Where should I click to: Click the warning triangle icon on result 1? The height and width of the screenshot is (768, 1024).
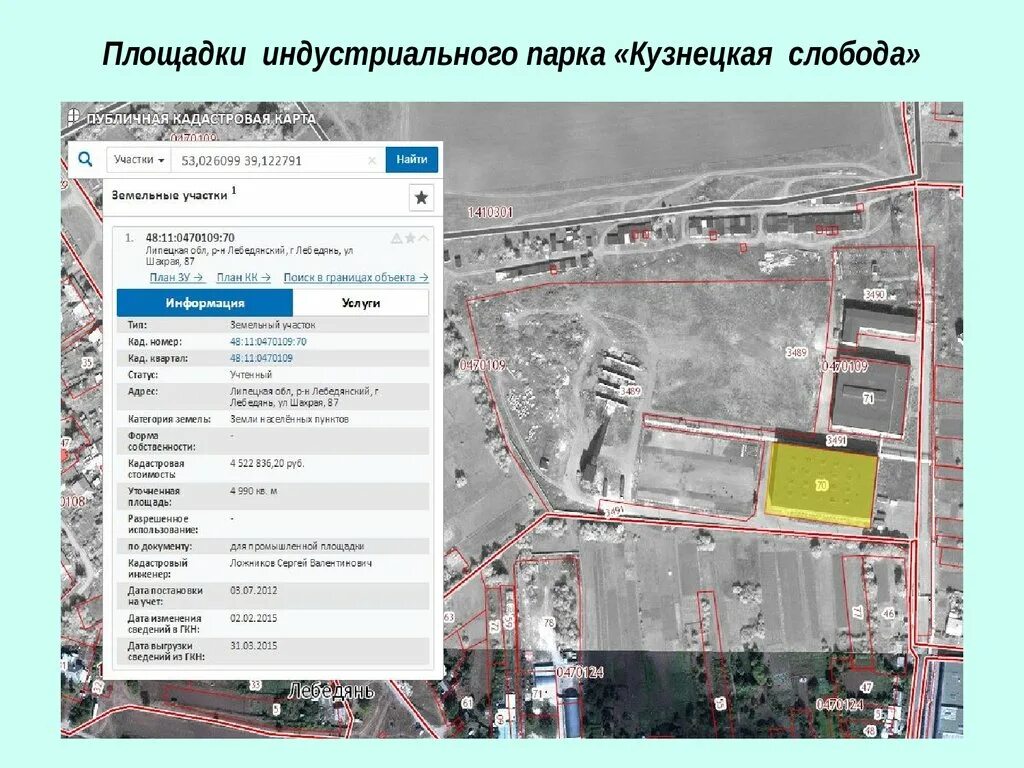click(x=396, y=238)
